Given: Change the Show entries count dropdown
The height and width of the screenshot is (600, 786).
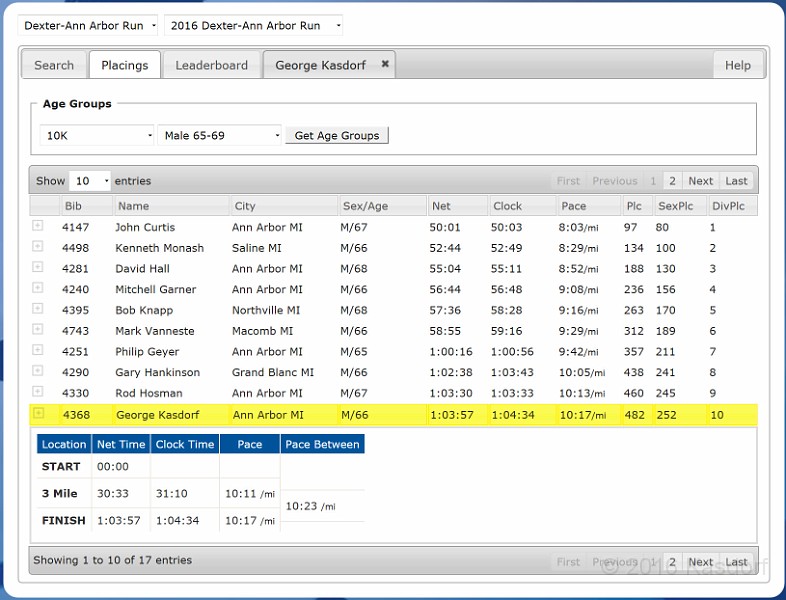Looking at the screenshot, I should (x=90, y=181).
